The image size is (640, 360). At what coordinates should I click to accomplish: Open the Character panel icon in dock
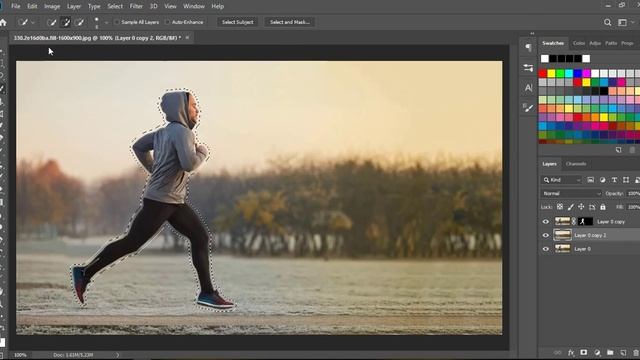tap(528, 88)
